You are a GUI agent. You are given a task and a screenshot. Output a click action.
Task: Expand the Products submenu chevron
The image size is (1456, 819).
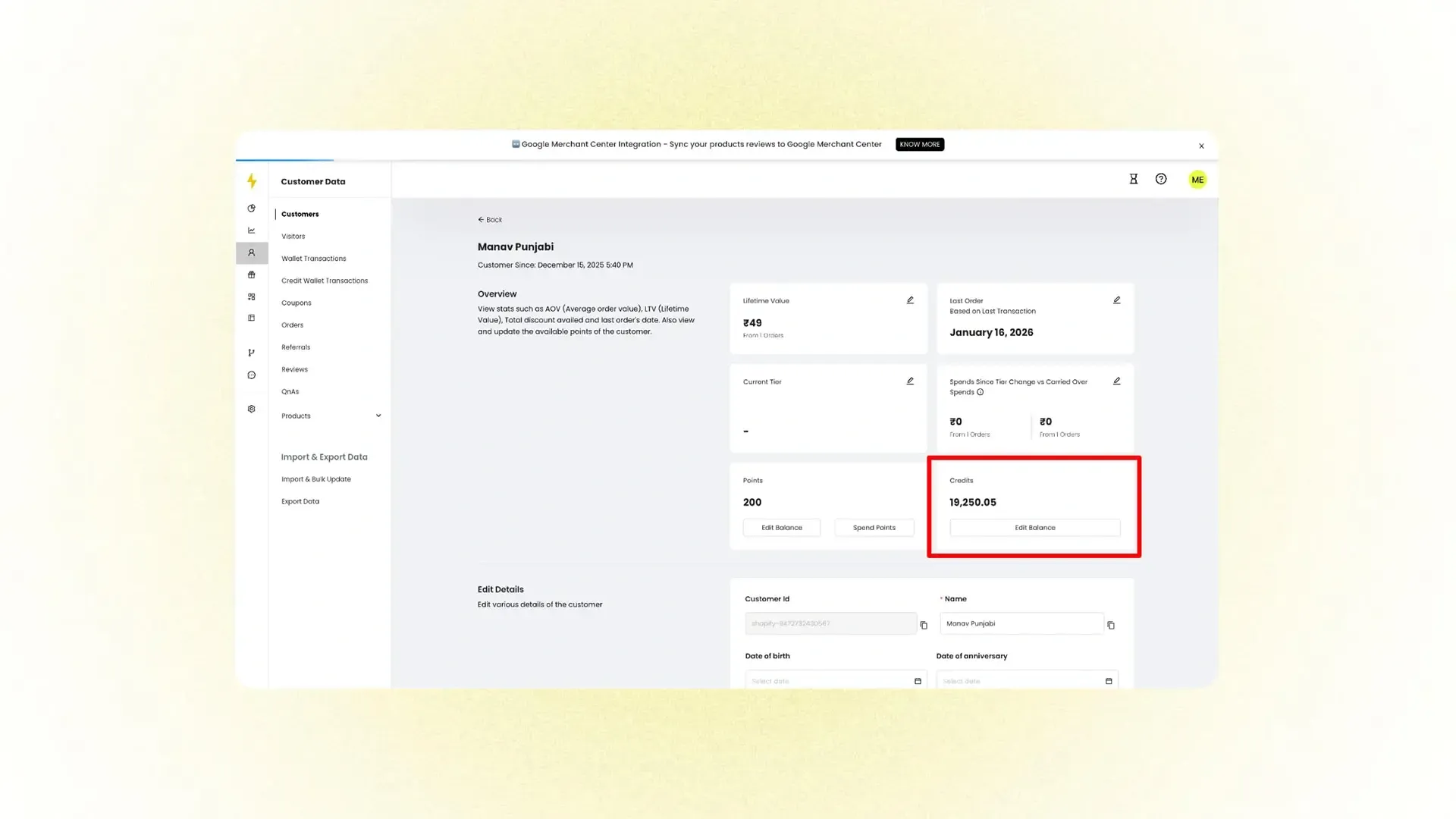click(378, 416)
